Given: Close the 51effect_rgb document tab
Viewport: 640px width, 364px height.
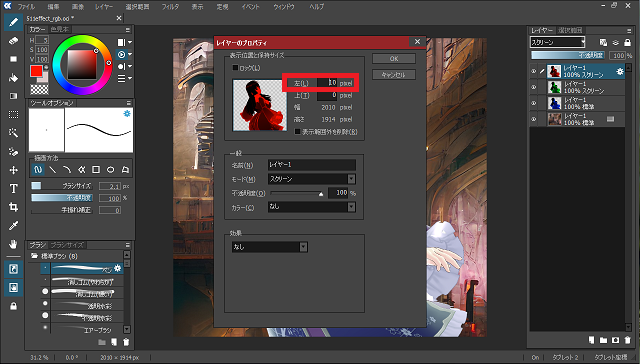Looking at the screenshot, I should pos(119,18).
